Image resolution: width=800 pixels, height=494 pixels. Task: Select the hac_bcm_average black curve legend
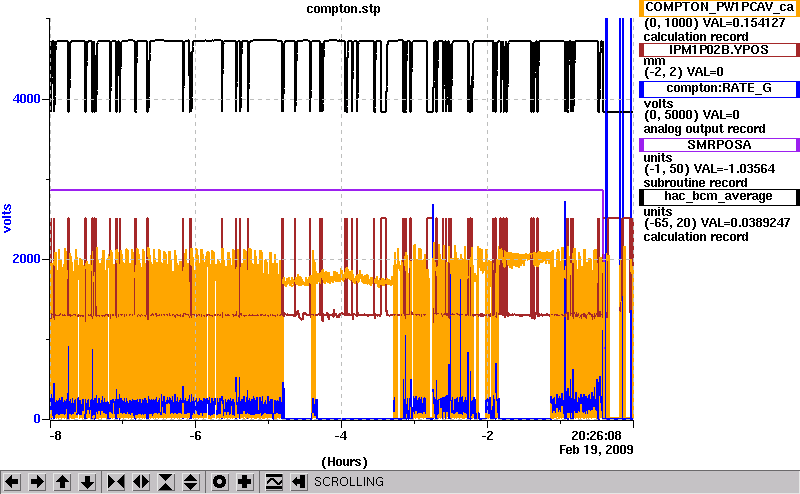point(719,197)
